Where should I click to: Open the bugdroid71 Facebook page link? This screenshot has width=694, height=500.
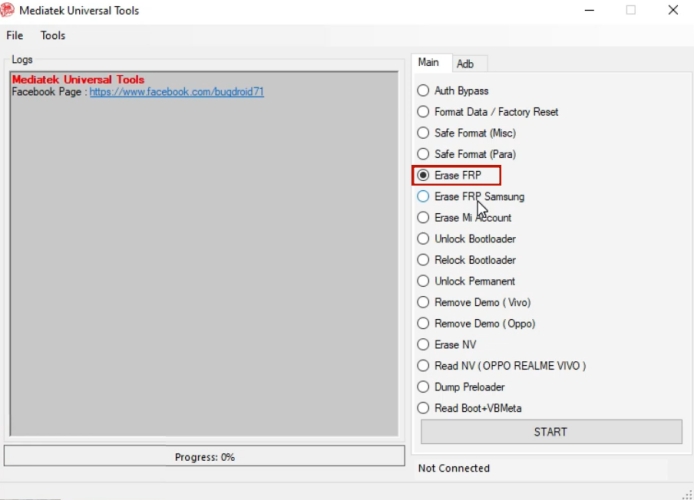tap(177, 92)
